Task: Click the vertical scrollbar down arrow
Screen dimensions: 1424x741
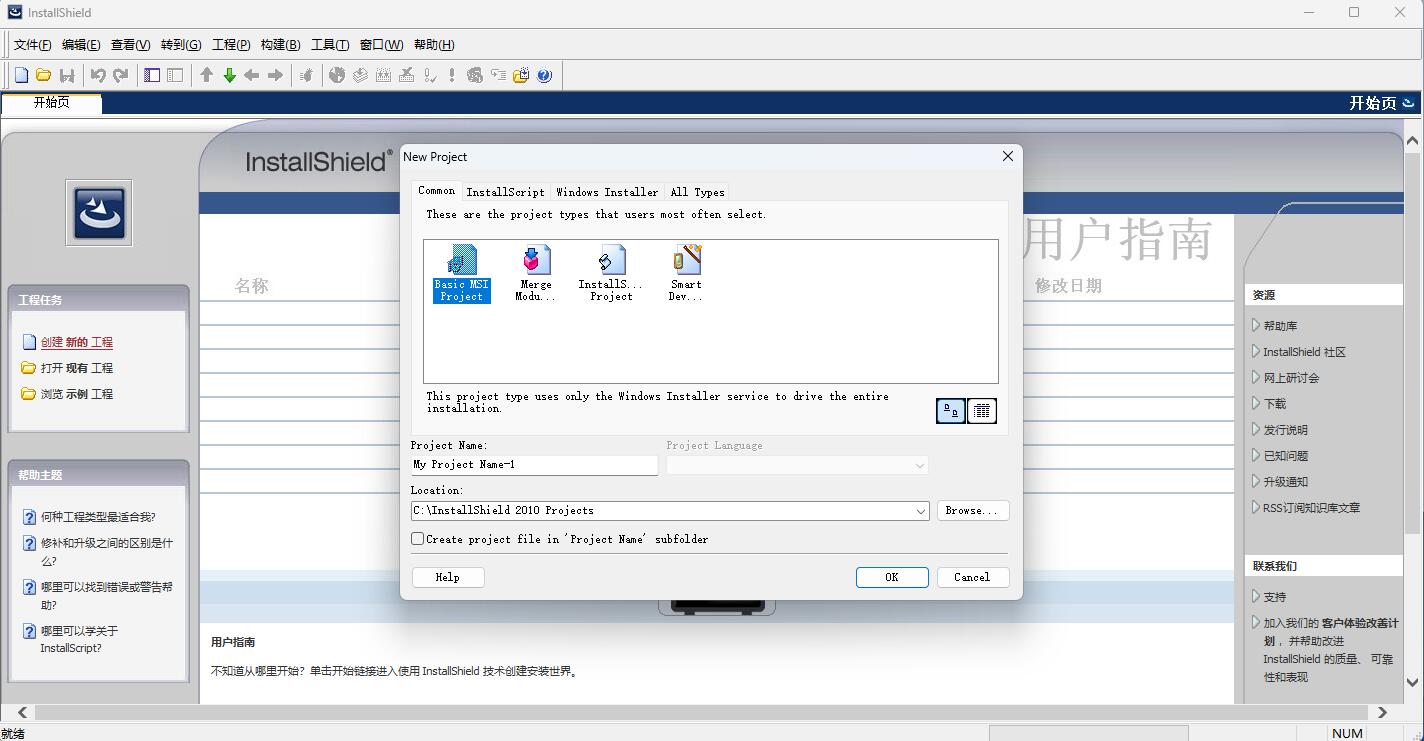Action: (1412, 683)
